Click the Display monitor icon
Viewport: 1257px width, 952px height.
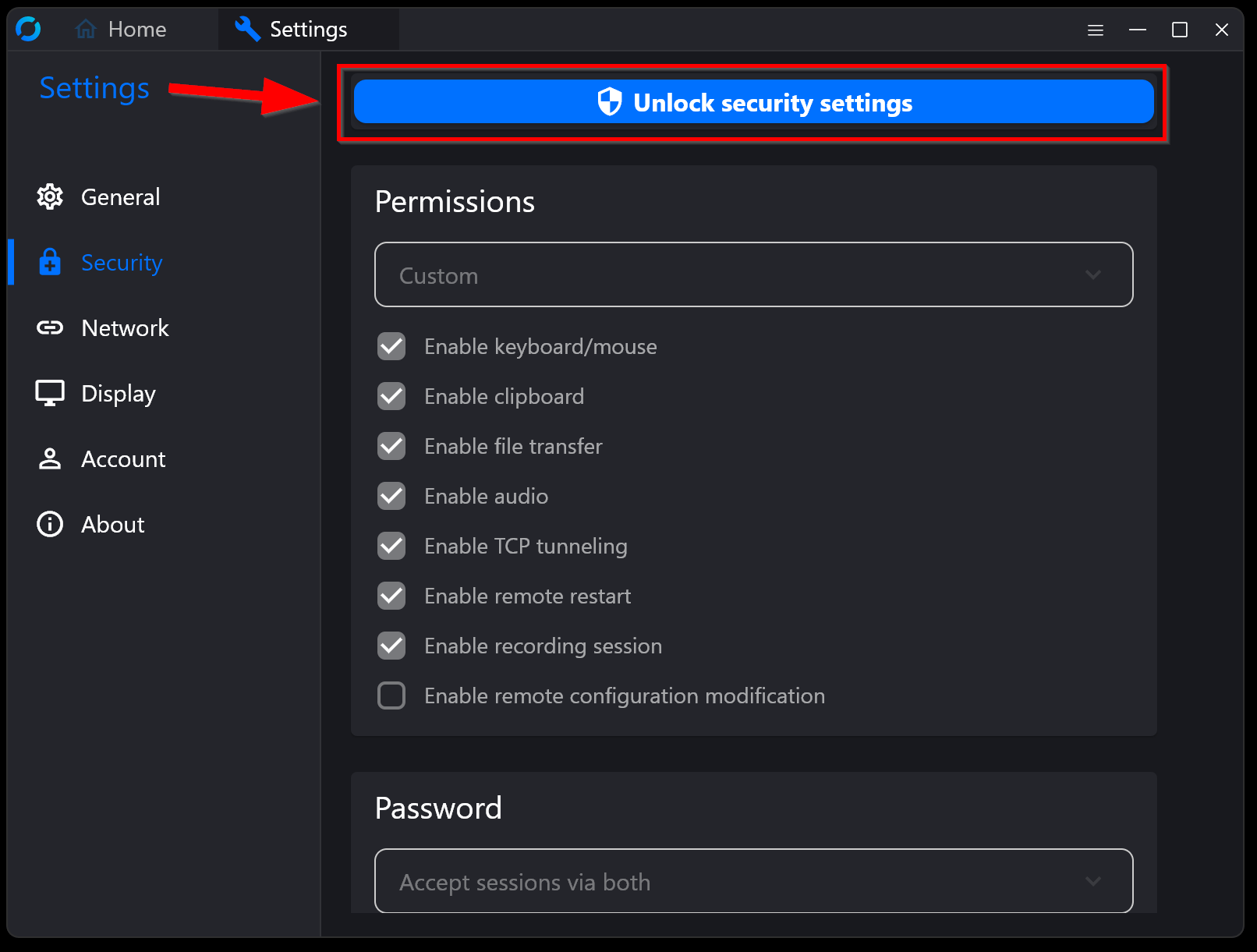point(50,393)
